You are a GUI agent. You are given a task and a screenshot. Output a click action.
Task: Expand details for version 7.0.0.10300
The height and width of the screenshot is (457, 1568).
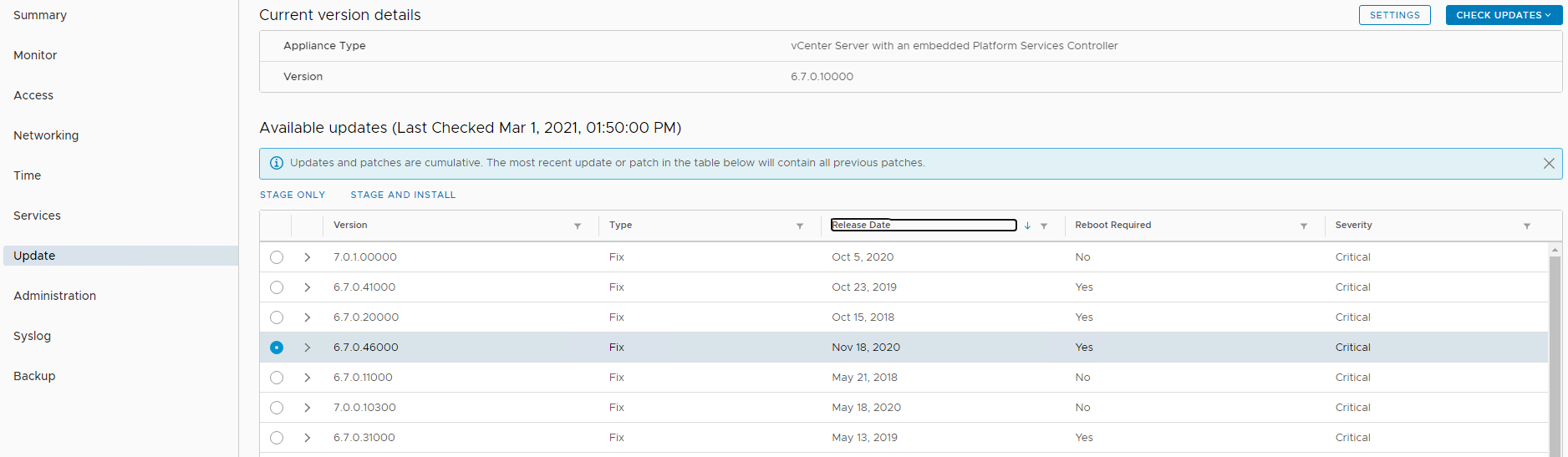coord(308,408)
